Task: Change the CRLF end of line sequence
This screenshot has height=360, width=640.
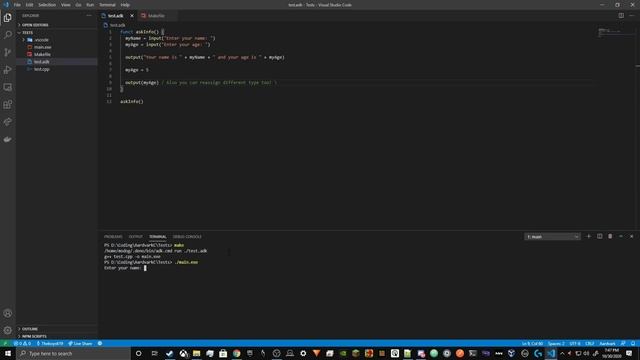Action: (589, 344)
